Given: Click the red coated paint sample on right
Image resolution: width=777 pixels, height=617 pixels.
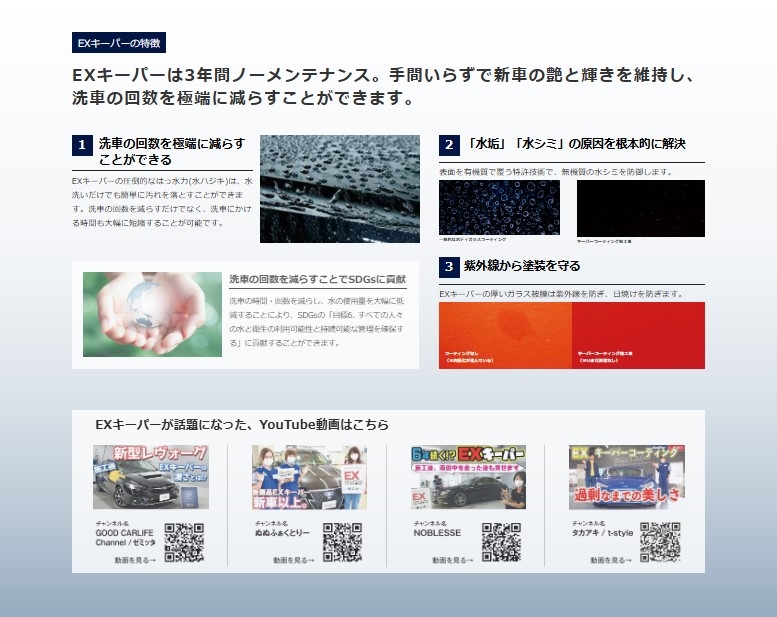Looking at the screenshot, I should point(638,335).
